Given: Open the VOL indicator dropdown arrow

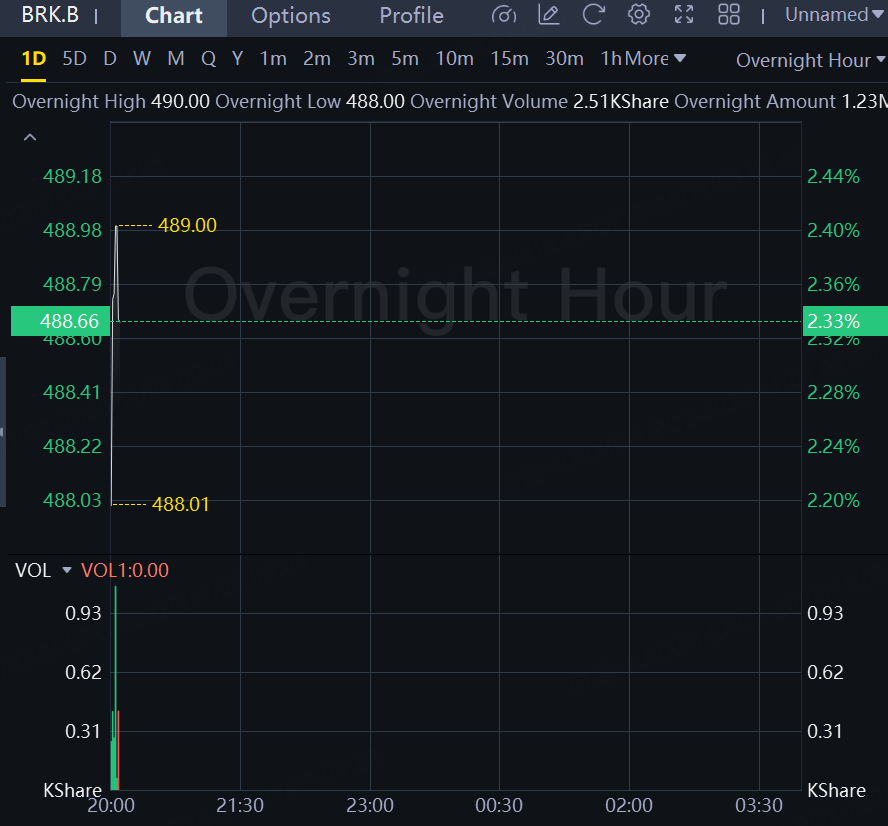Looking at the screenshot, I should pos(67,571).
